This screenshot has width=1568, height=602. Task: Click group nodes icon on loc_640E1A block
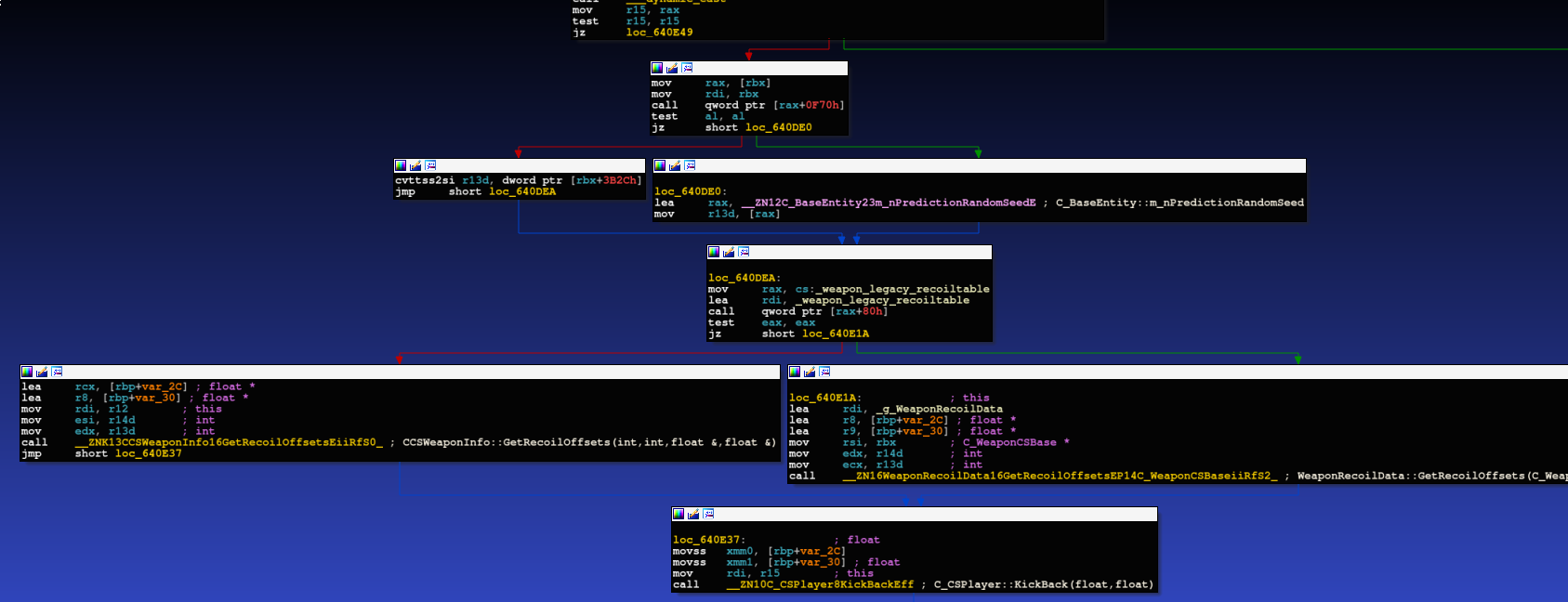[824, 372]
